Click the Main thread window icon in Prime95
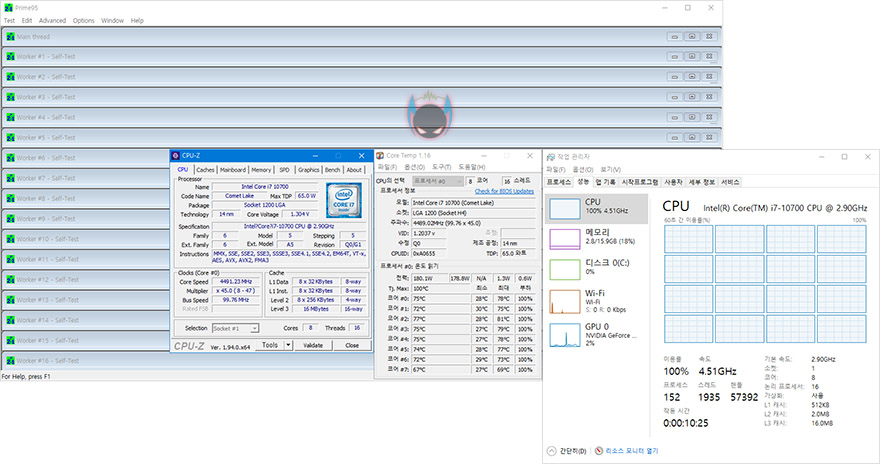This screenshot has width=880, height=464. point(10,36)
